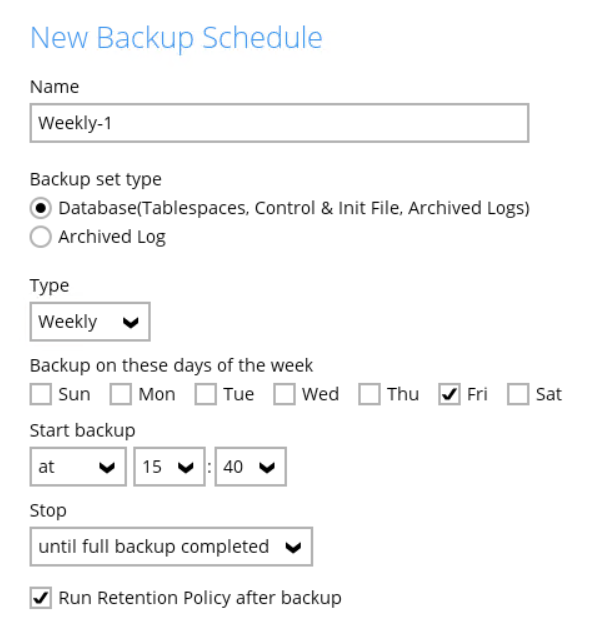This screenshot has height=632, width=594.
Task: Select the Database backup set type radio
Action: point(41,208)
